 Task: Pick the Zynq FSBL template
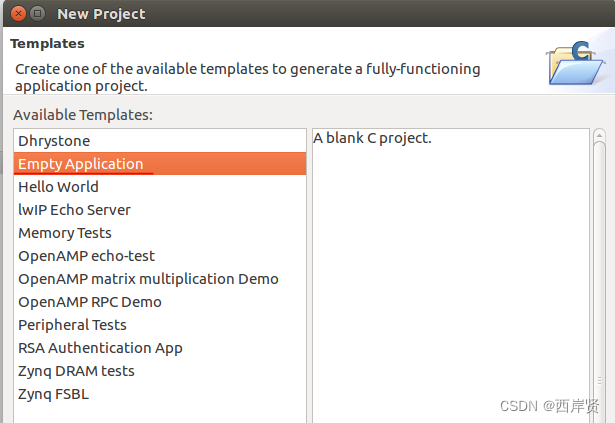coord(53,394)
